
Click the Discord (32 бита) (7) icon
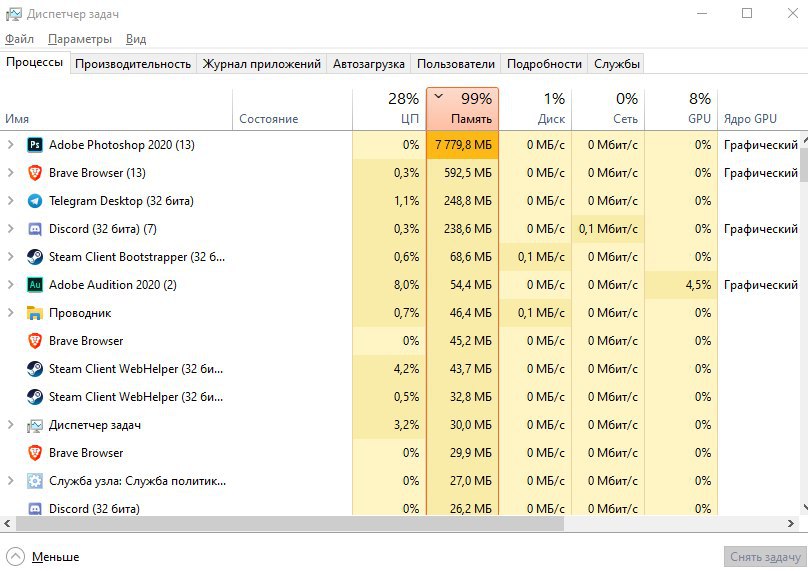(x=35, y=229)
